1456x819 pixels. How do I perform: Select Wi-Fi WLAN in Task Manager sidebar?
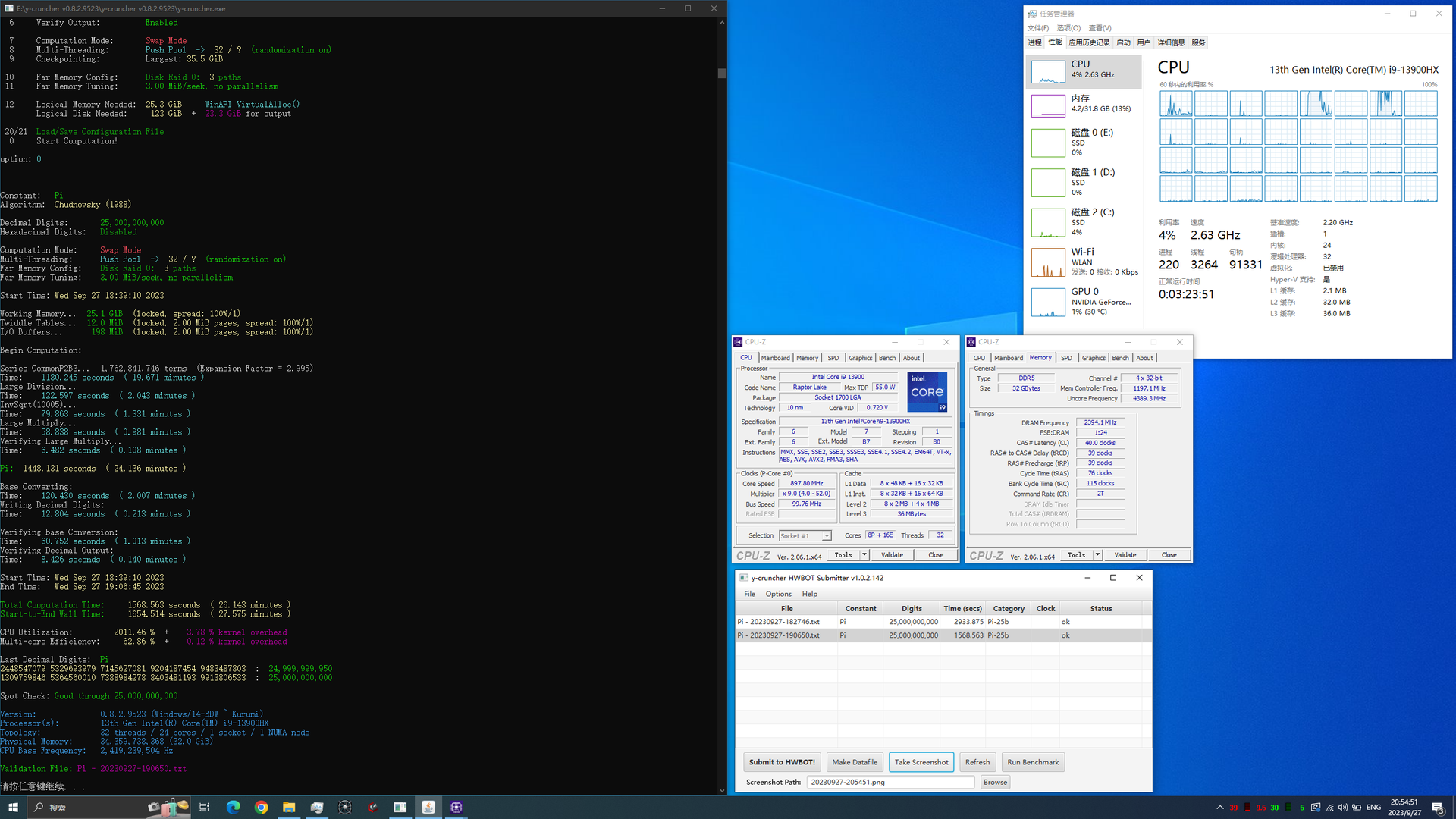[x=1084, y=262]
